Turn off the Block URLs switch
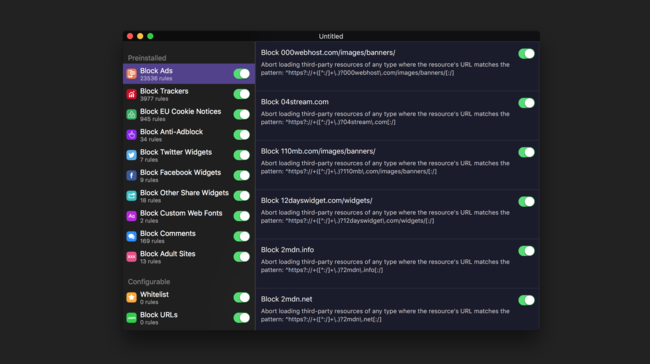The width and height of the screenshot is (650, 364). (242, 318)
